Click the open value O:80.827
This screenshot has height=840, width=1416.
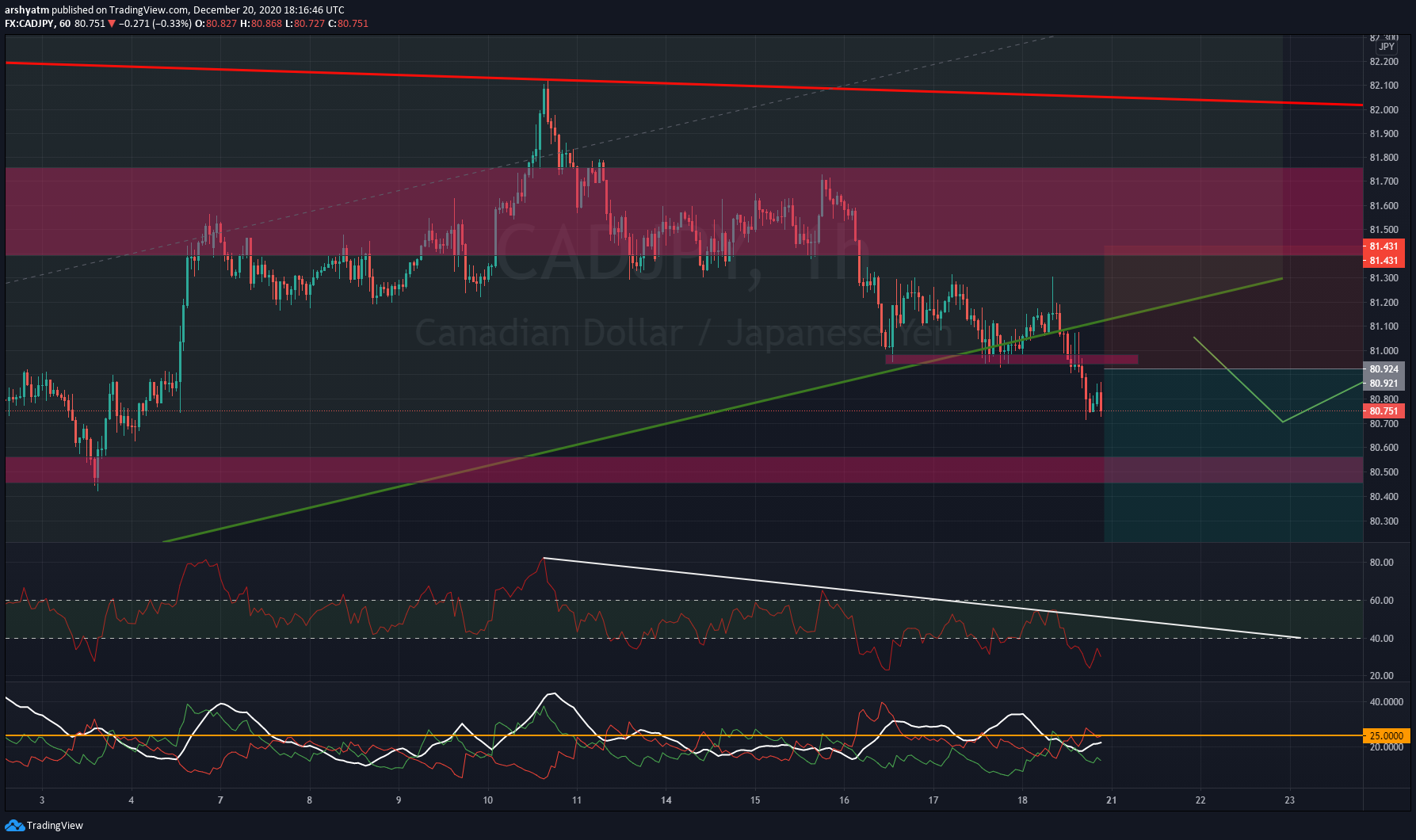(x=216, y=24)
